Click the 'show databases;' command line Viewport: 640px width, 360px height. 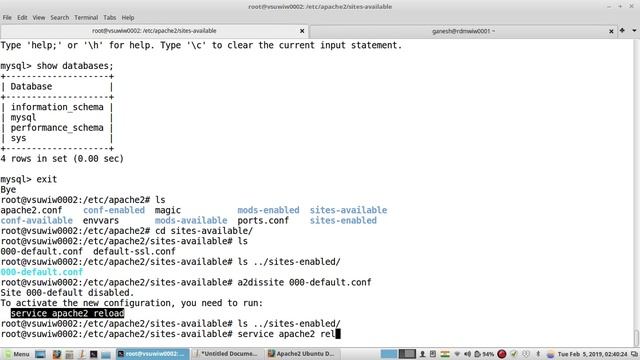click(x=57, y=66)
